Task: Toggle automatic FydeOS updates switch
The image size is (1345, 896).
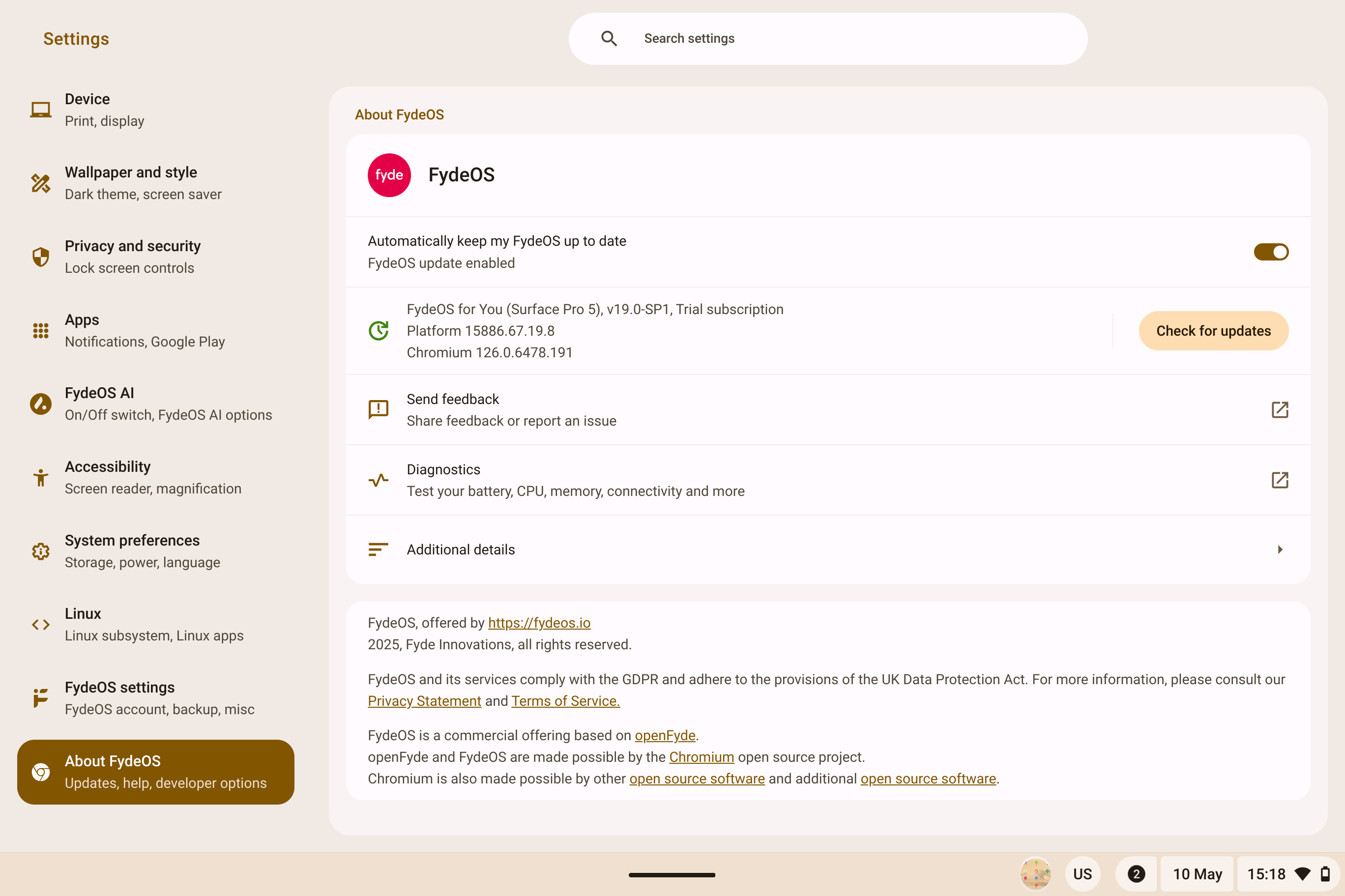Action: click(x=1271, y=252)
